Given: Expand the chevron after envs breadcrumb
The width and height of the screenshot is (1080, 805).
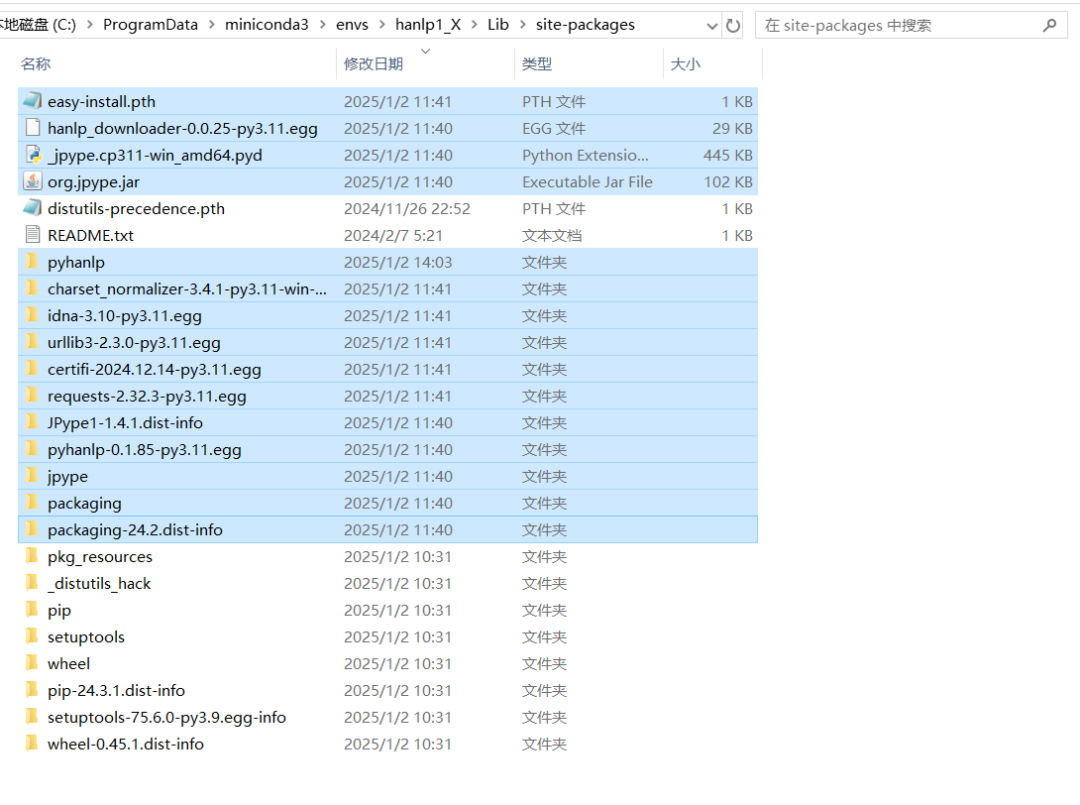Looking at the screenshot, I should click(x=382, y=25).
